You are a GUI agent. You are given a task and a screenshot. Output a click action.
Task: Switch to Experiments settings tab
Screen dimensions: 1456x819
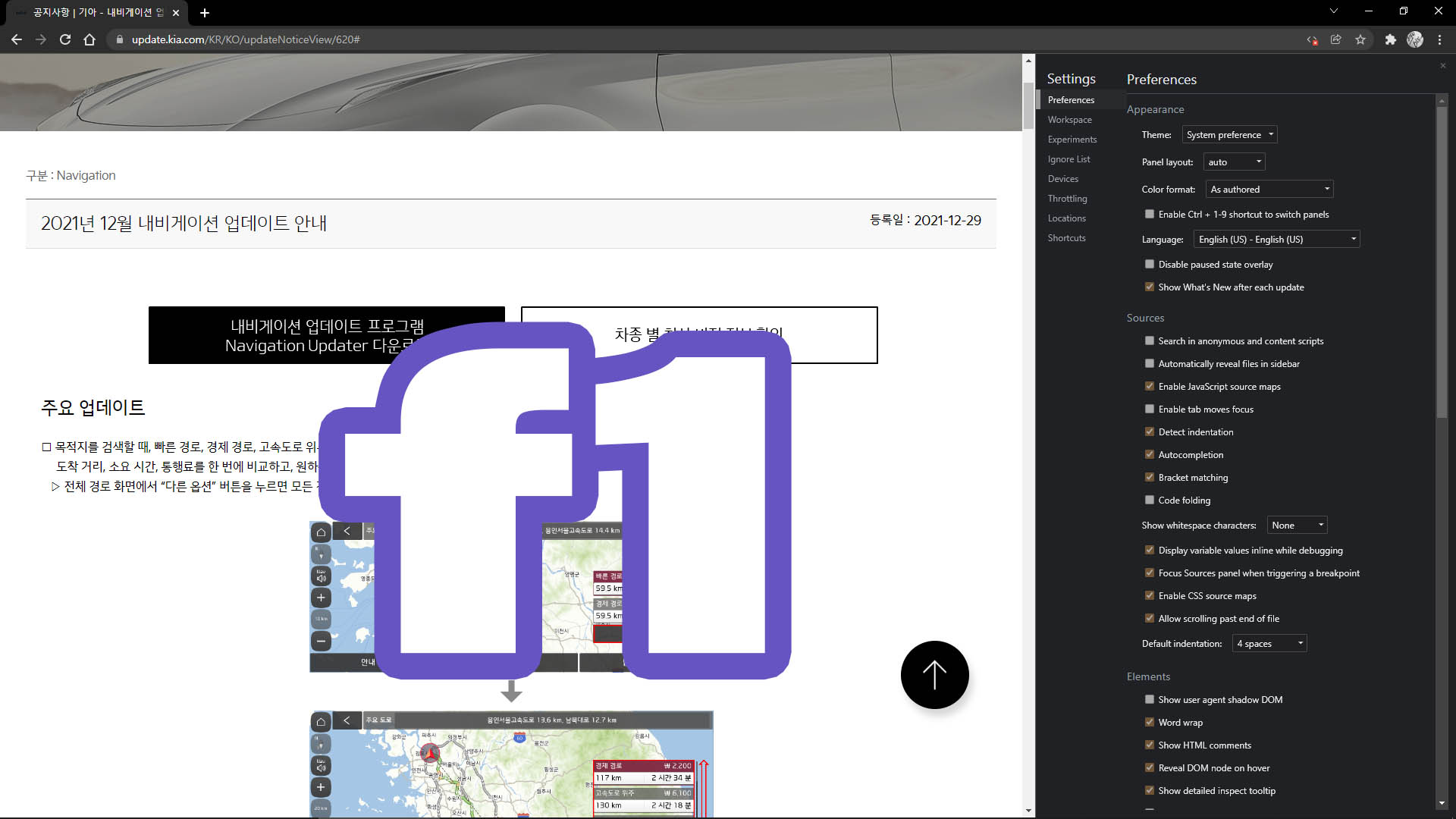pyautogui.click(x=1072, y=140)
